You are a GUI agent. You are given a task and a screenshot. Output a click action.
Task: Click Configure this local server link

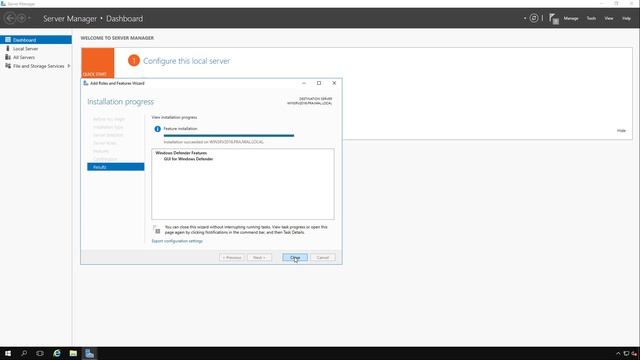click(186, 61)
